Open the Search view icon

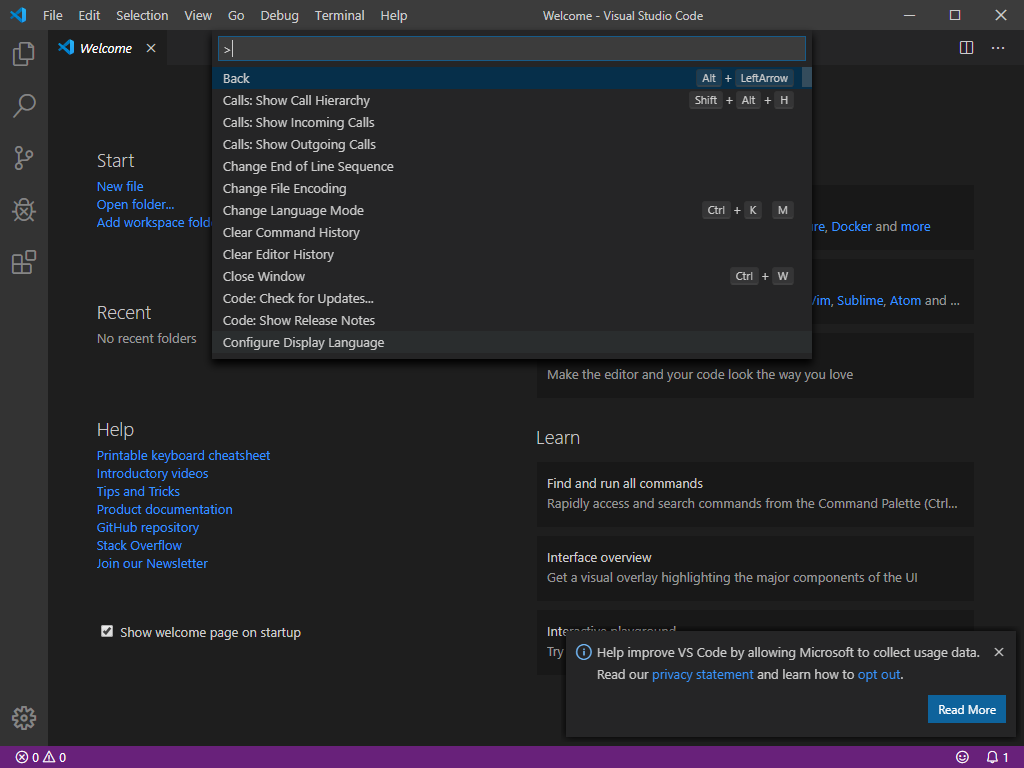(x=24, y=106)
